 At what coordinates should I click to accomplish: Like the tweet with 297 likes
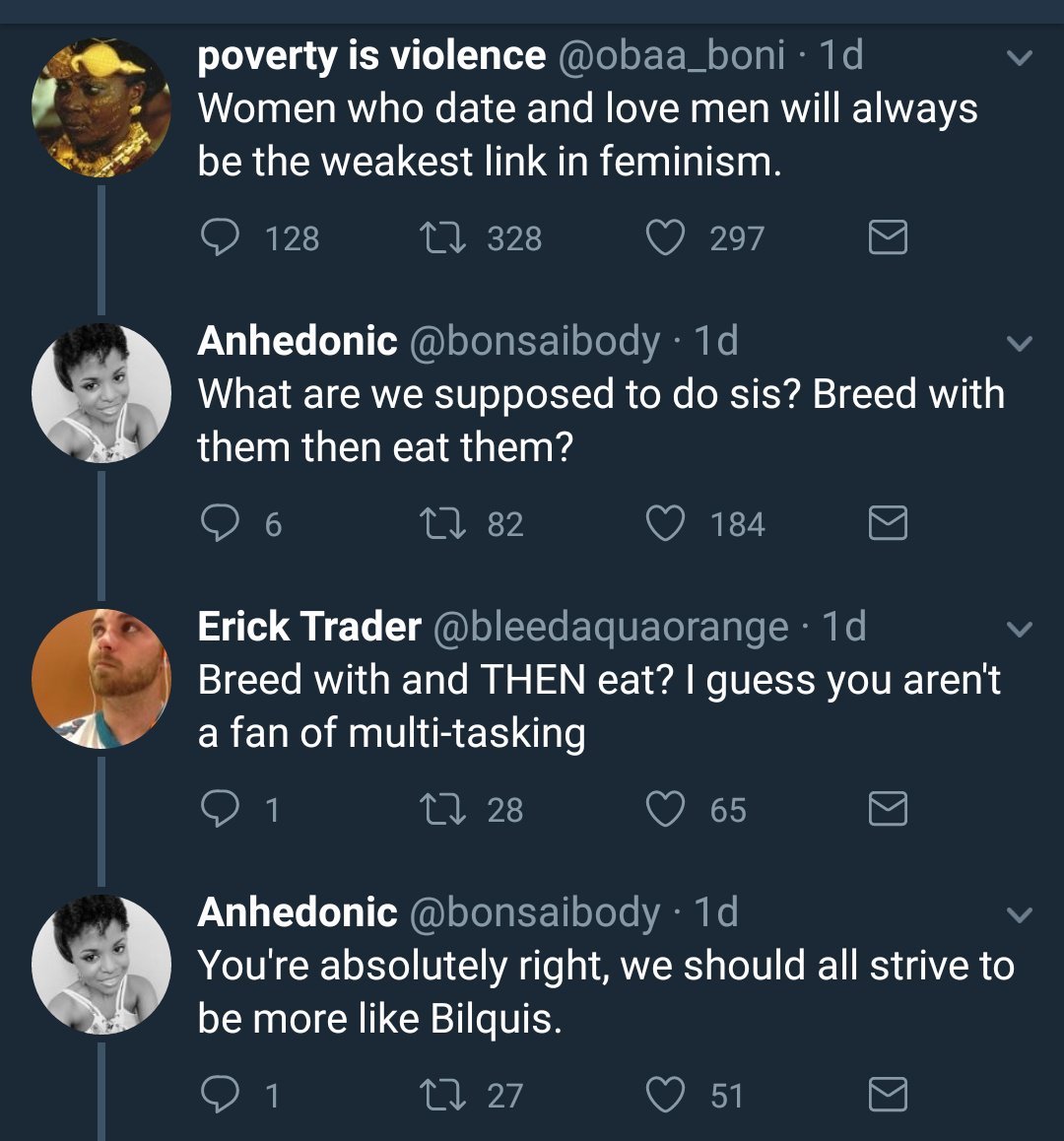[665, 237]
